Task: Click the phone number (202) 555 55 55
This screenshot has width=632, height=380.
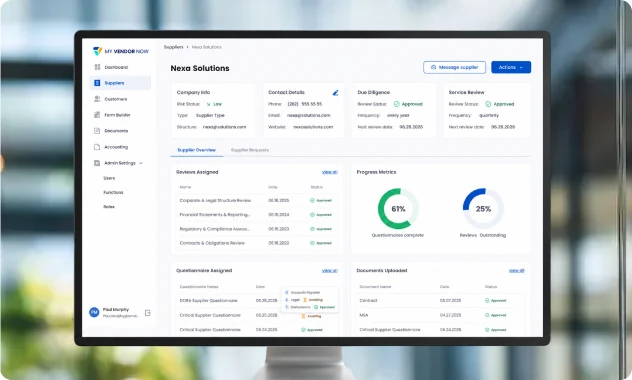Action: click(x=305, y=104)
